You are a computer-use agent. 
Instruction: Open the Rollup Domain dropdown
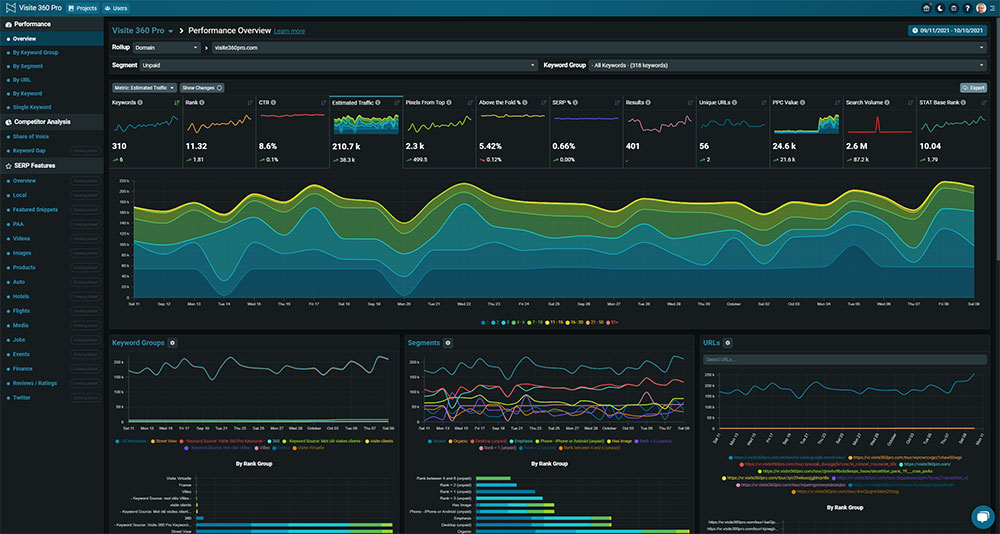coord(166,48)
